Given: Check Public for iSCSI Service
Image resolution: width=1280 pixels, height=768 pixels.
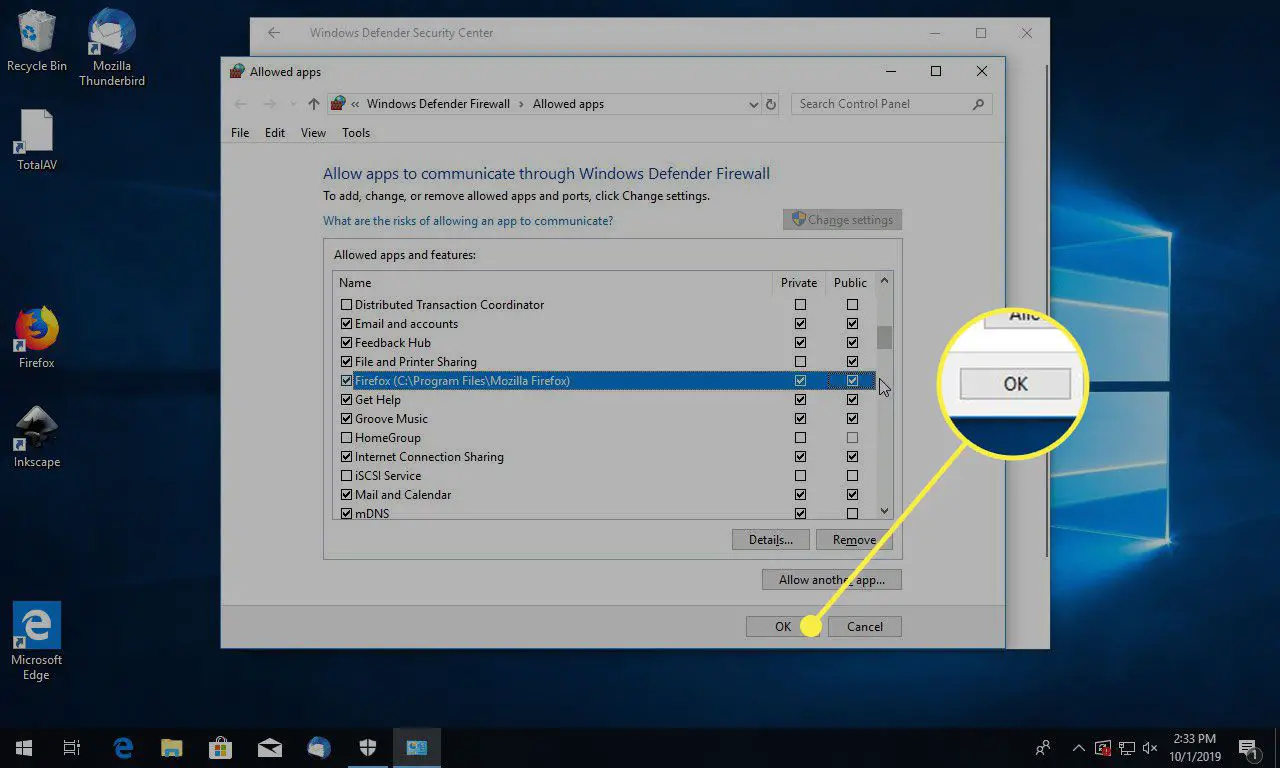Looking at the screenshot, I should [x=852, y=476].
